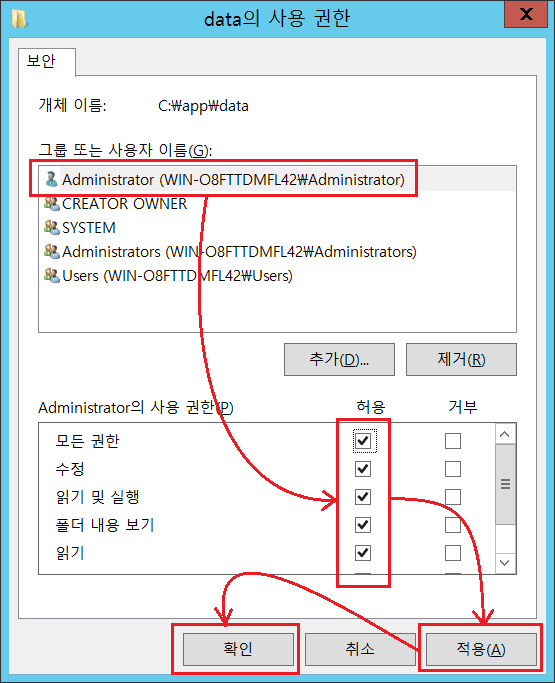Cancel with the 취소 button
The width and height of the screenshot is (555, 683).
click(360, 649)
